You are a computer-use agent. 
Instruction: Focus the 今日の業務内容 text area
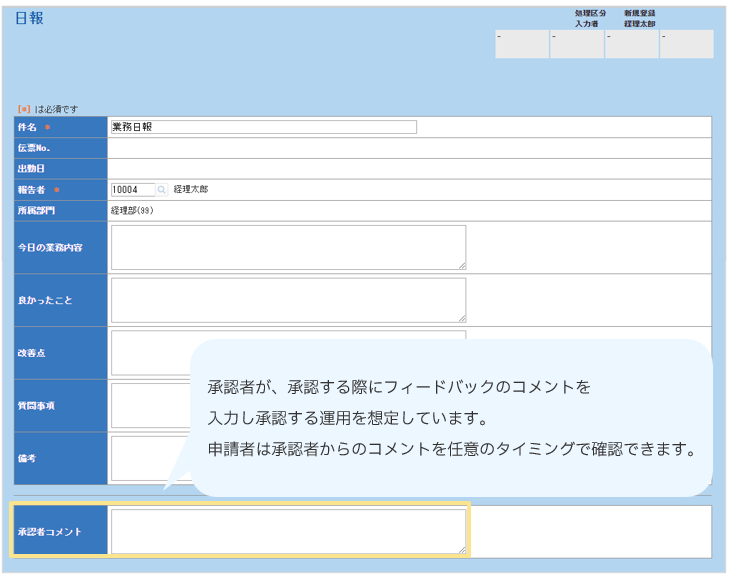pyautogui.click(x=288, y=247)
